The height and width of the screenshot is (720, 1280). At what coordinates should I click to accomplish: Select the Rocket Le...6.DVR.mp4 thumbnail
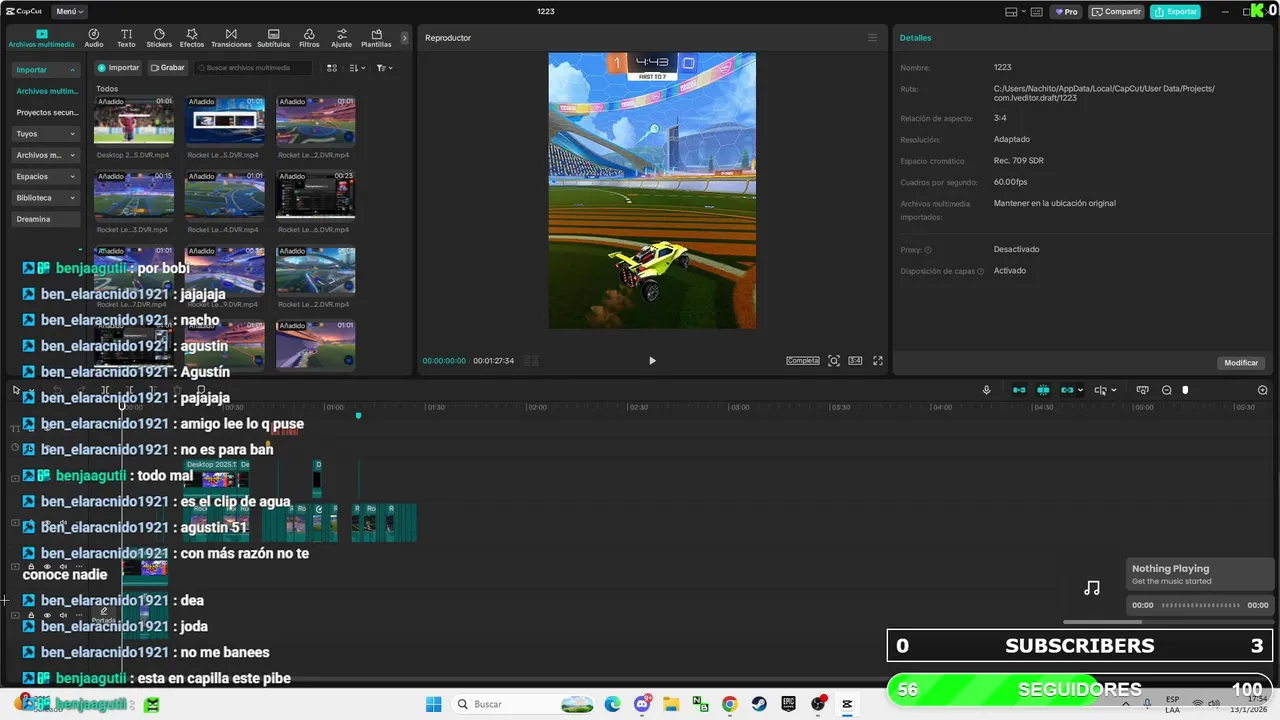coord(315,194)
